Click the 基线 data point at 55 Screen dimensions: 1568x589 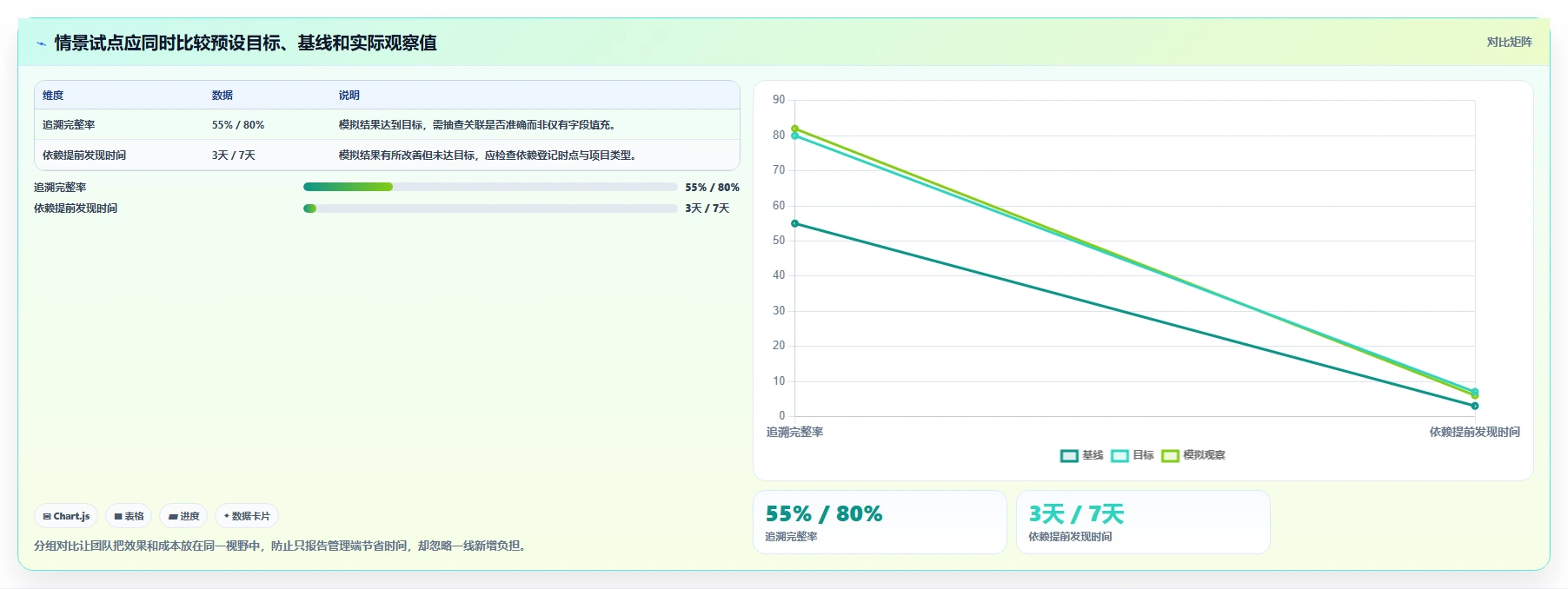(x=794, y=223)
